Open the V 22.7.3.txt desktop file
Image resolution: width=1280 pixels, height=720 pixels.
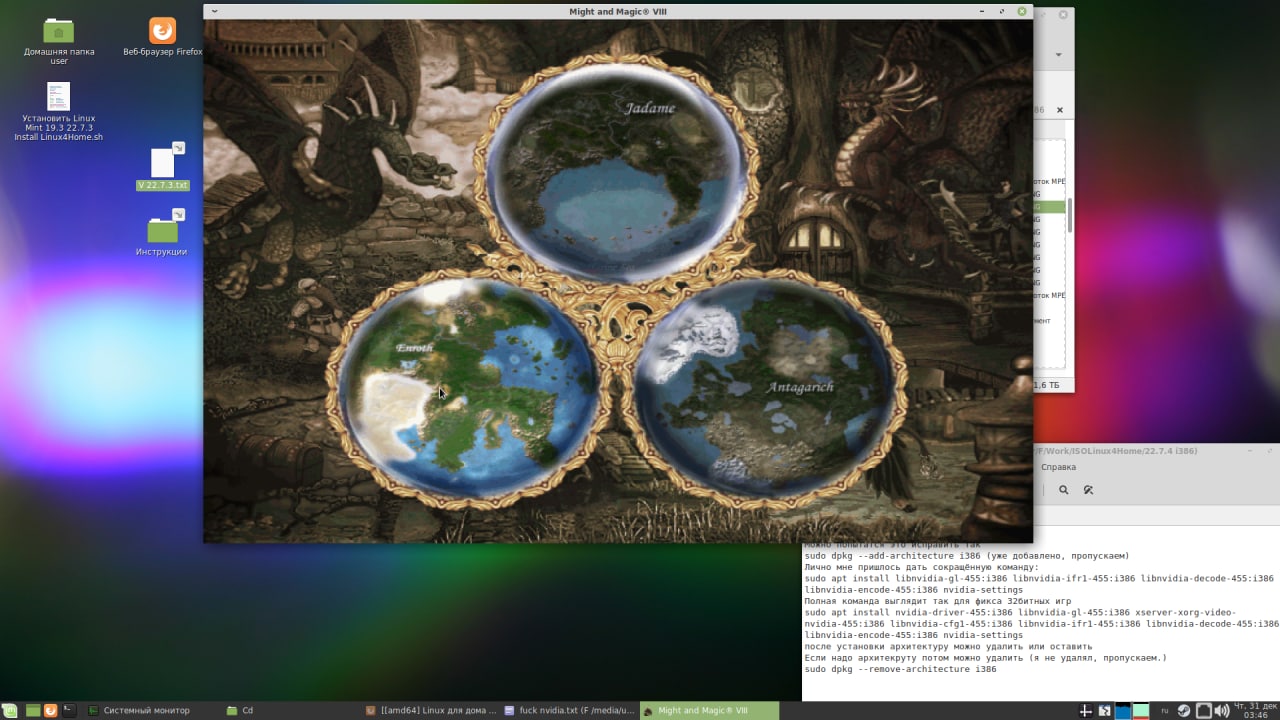(x=163, y=166)
